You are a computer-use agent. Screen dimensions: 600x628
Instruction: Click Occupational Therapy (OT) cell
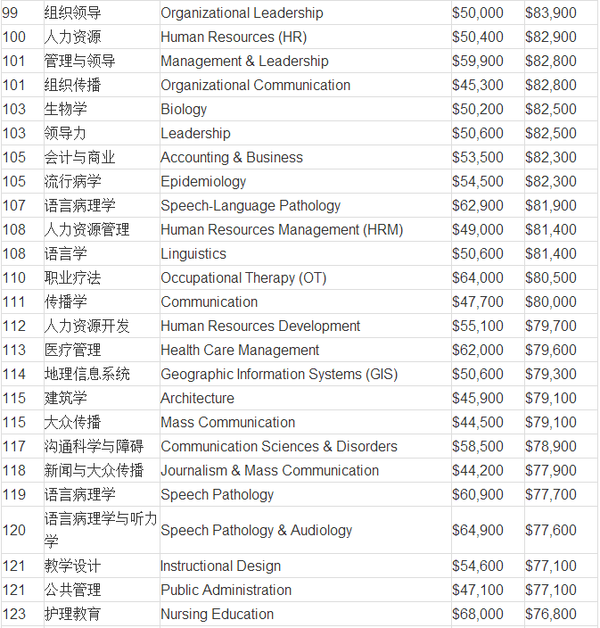[243, 277]
